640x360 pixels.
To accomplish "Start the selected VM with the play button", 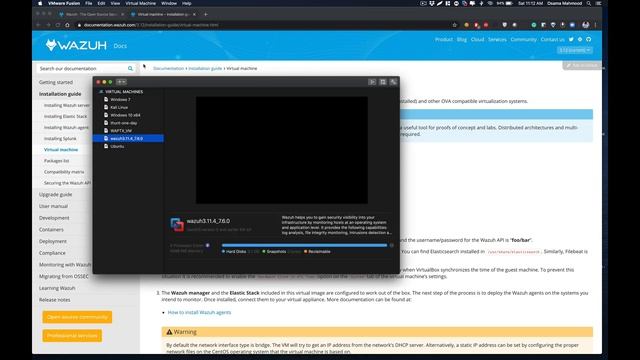I will coord(372,82).
